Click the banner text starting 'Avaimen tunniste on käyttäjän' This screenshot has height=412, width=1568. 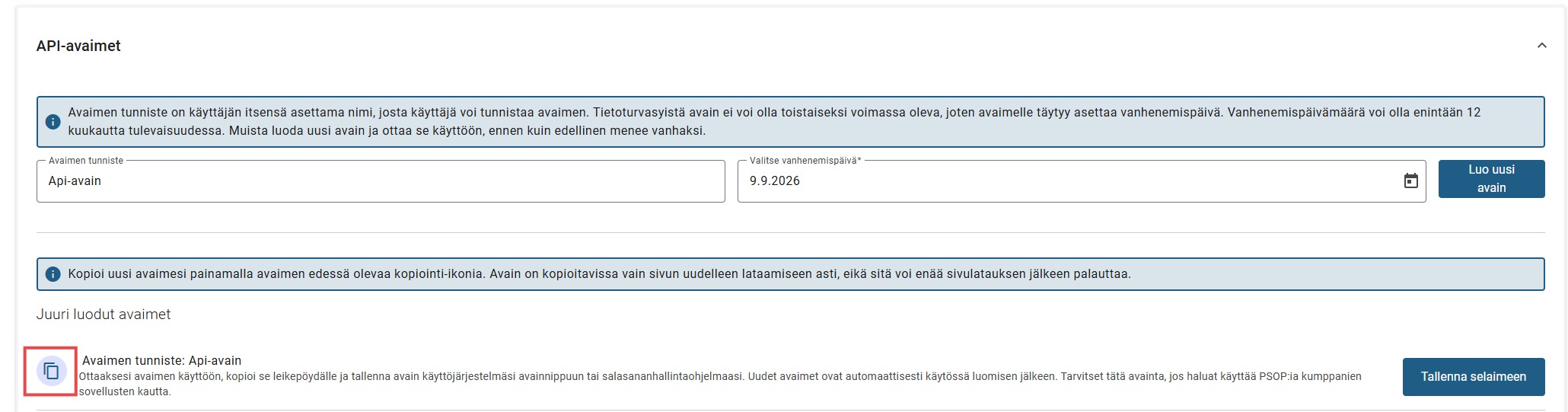point(774,122)
